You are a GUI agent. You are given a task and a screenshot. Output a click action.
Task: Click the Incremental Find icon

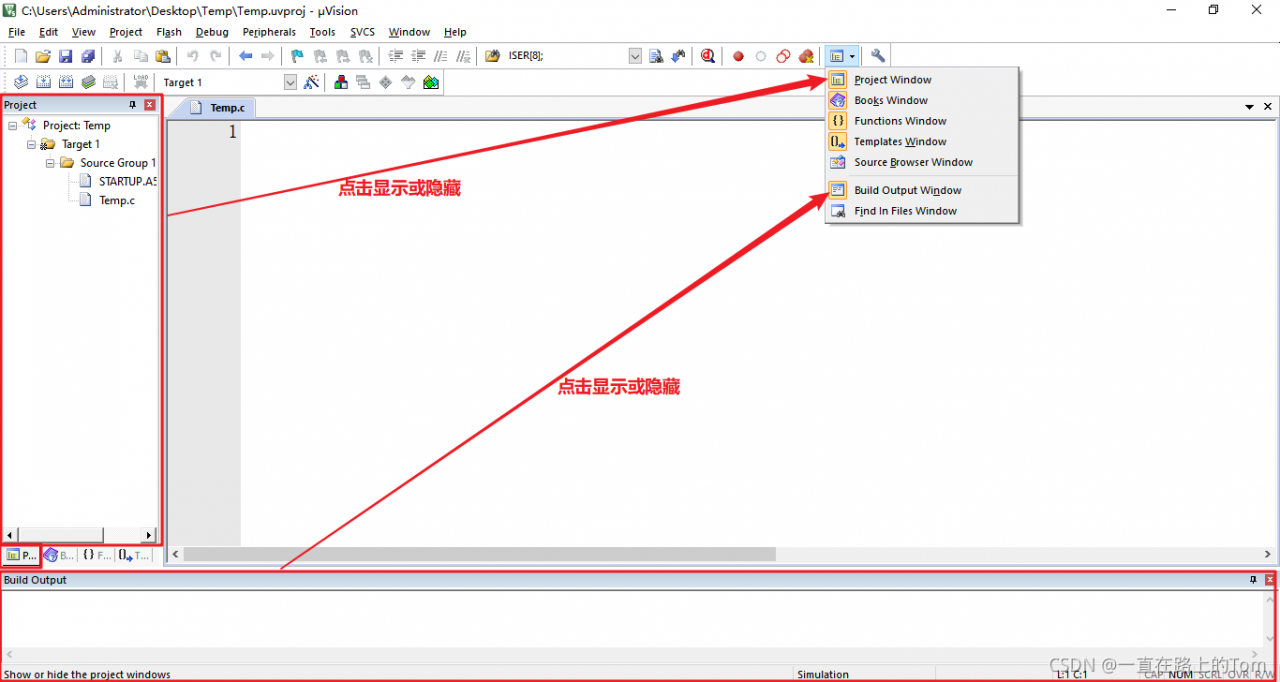coord(678,56)
